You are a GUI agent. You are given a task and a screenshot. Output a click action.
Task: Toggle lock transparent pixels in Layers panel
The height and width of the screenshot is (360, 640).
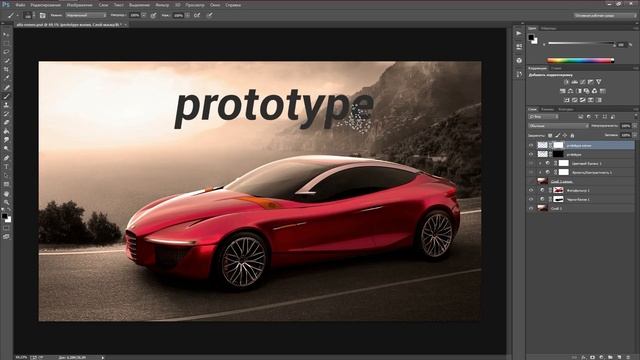point(550,135)
